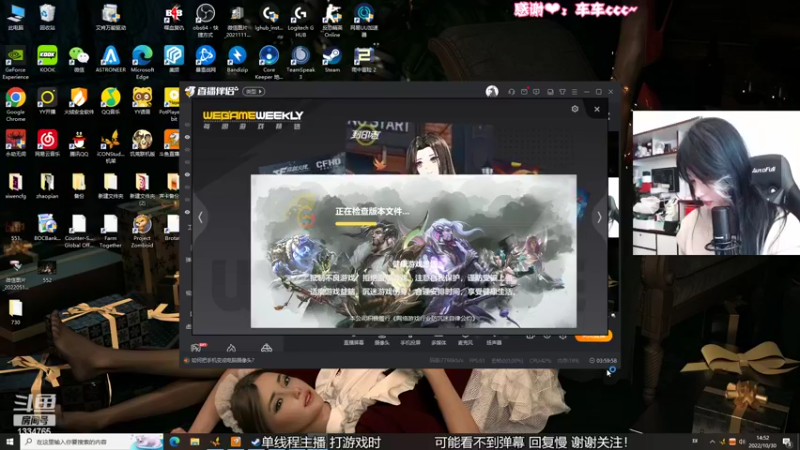
Task: Show hidden system tray icons
Action: (x=712, y=441)
